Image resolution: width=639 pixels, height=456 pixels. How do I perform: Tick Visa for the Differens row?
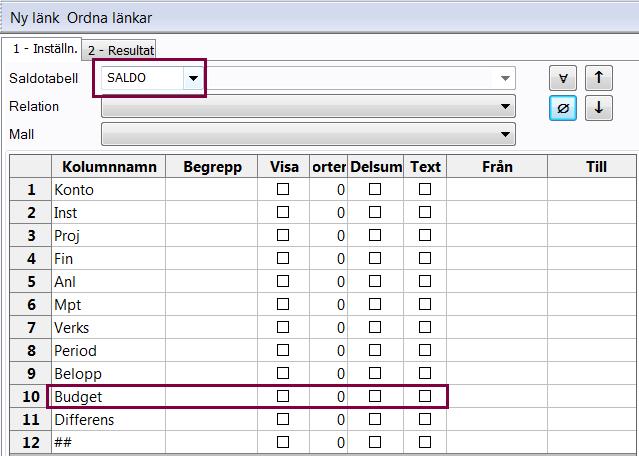pyautogui.click(x=283, y=419)
